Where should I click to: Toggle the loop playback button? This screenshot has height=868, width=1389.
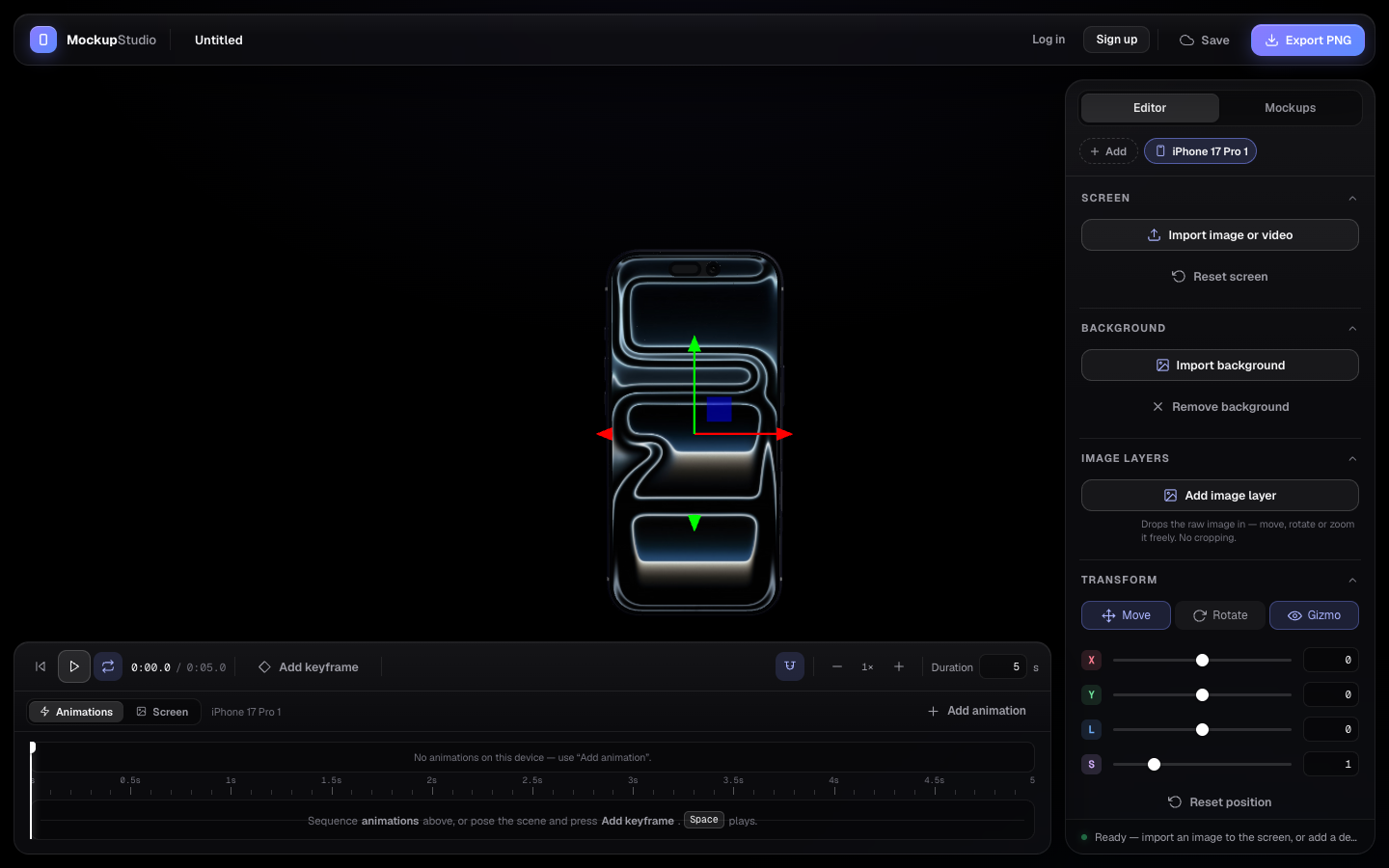[x=108, y=666]
